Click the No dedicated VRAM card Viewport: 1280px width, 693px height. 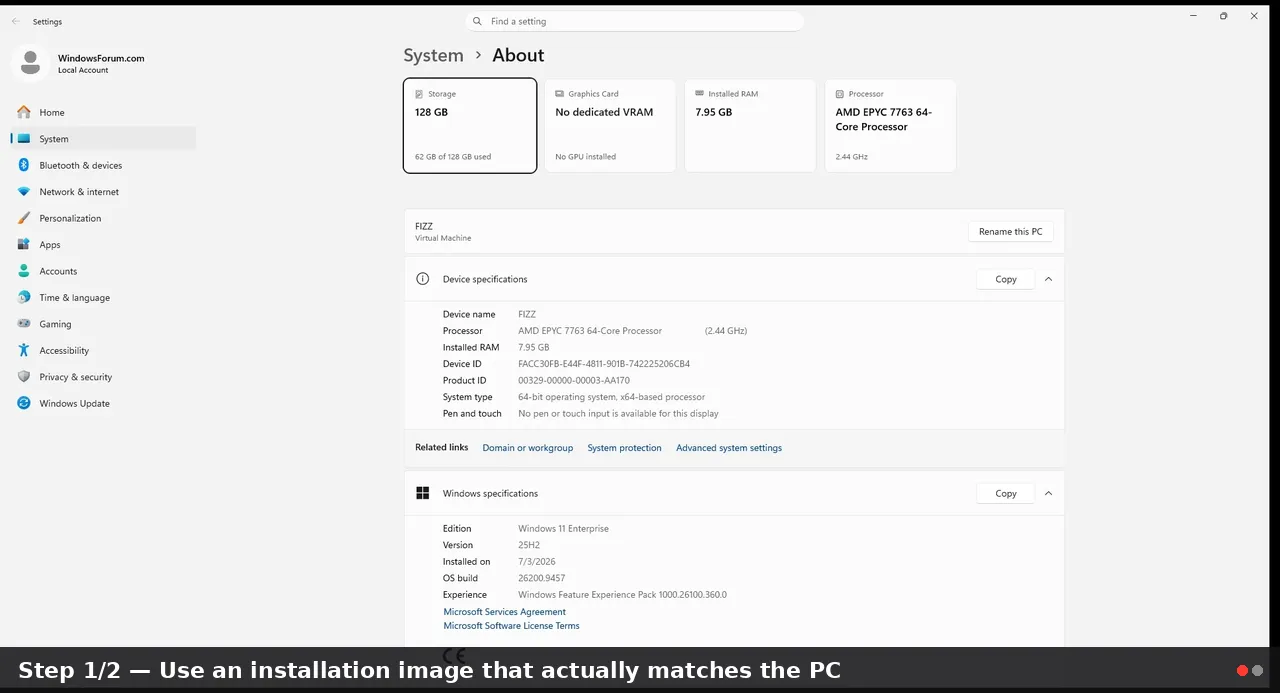pyautogui.click(x=610, y=126)
